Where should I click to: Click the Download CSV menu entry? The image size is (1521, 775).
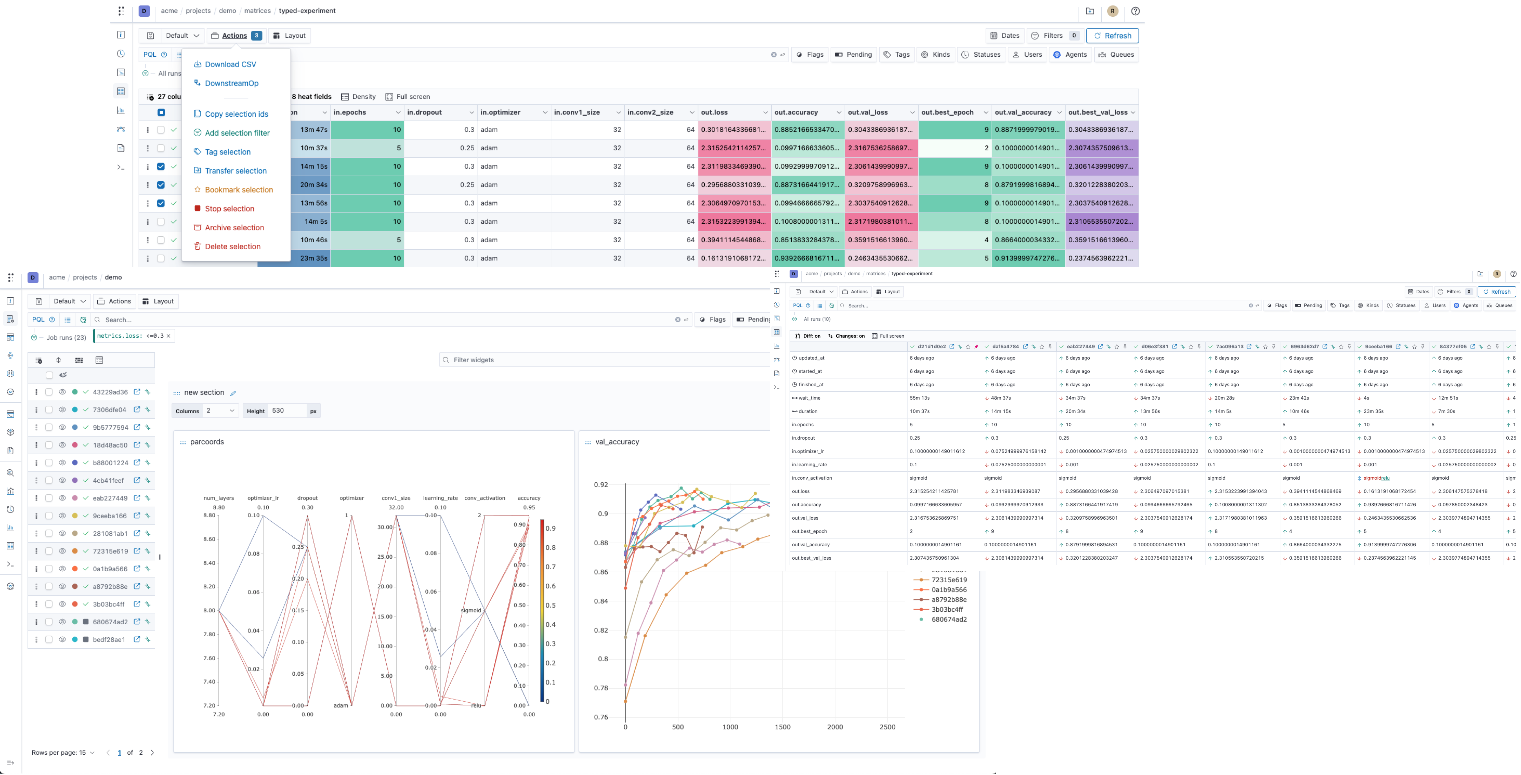(230, 64)
